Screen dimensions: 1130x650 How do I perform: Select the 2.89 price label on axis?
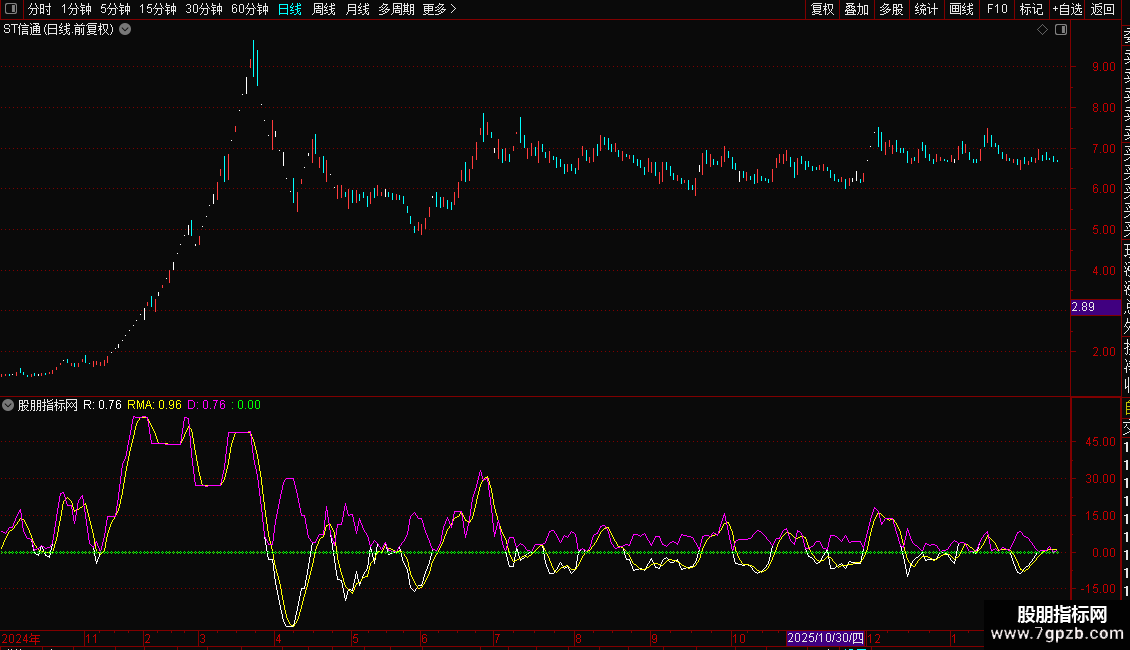[1095, 307]
